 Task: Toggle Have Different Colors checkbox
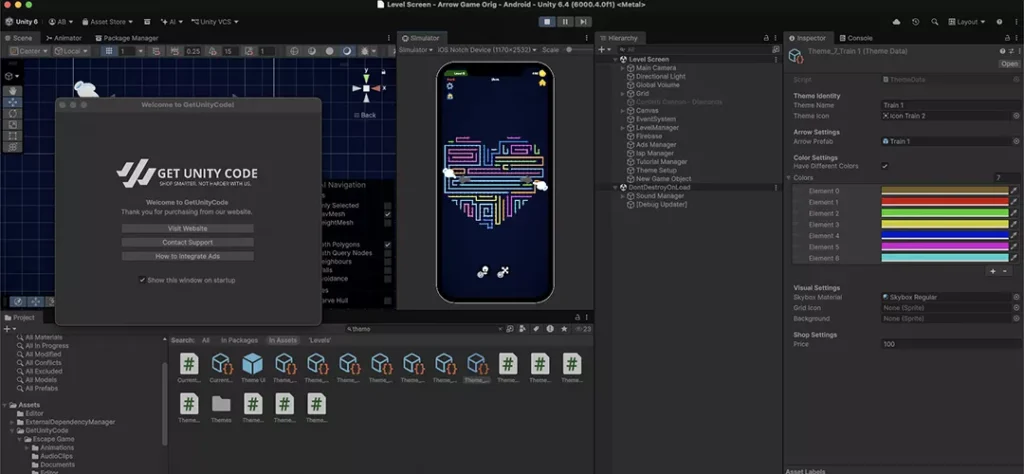885,166
